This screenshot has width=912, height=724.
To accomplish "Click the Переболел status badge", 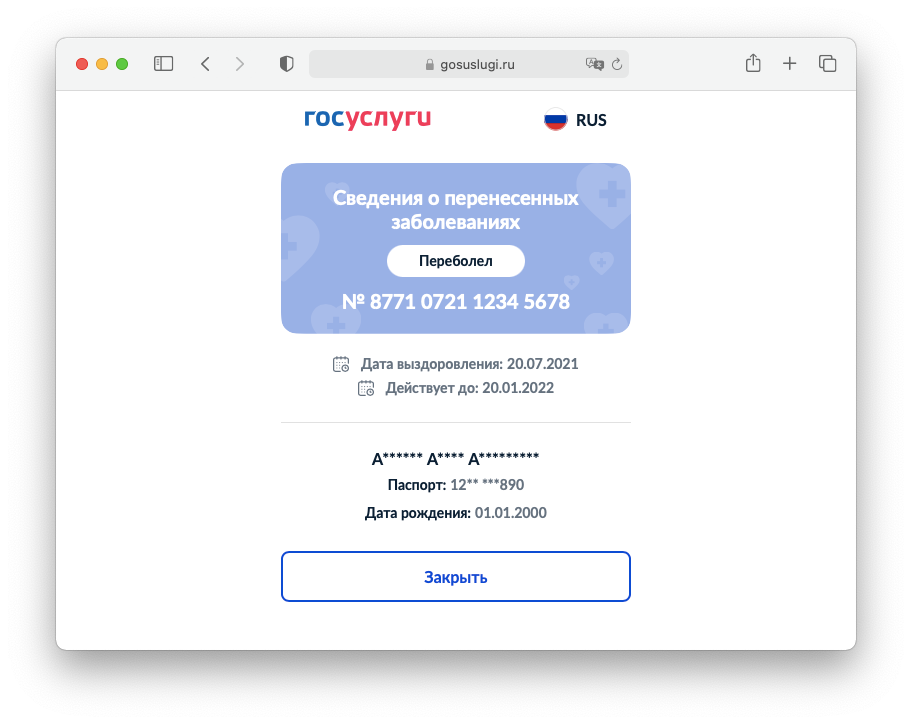I will pos(456,261).
